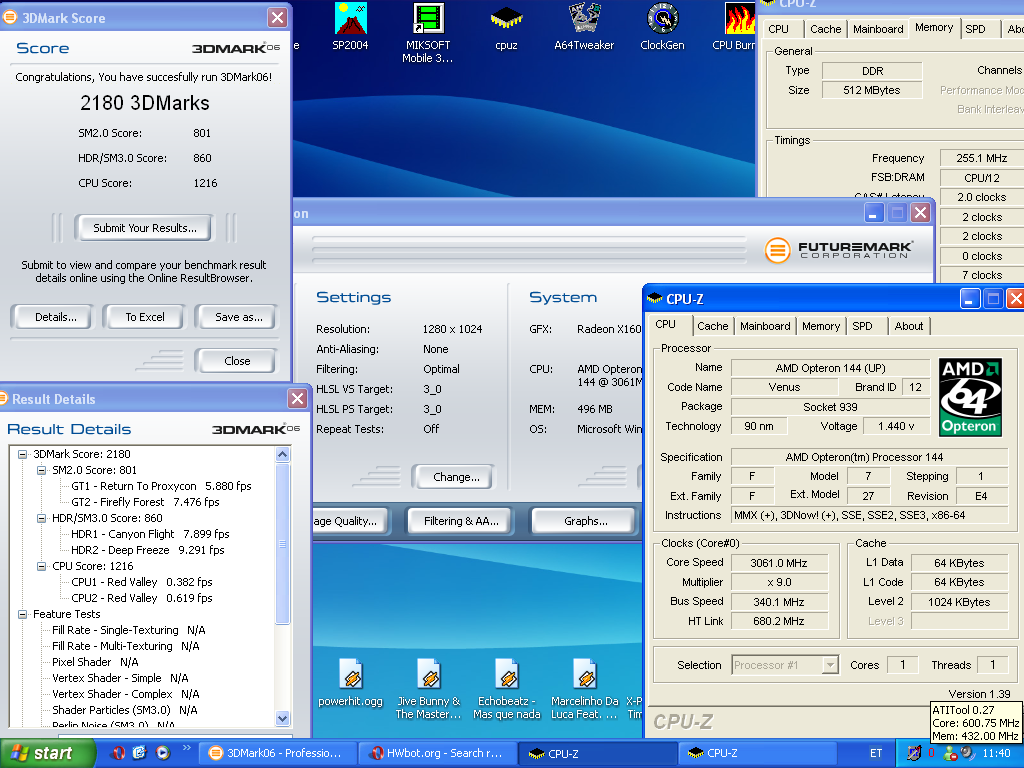Viewport: 1024px width, 768px height.
Task: Click the Change... button under Settings
Action: click(x=456, y=477)
